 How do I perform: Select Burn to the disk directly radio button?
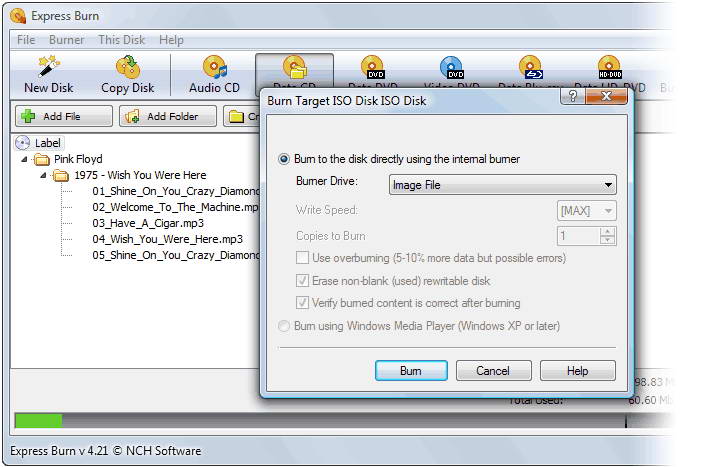[x=284, y=159]
